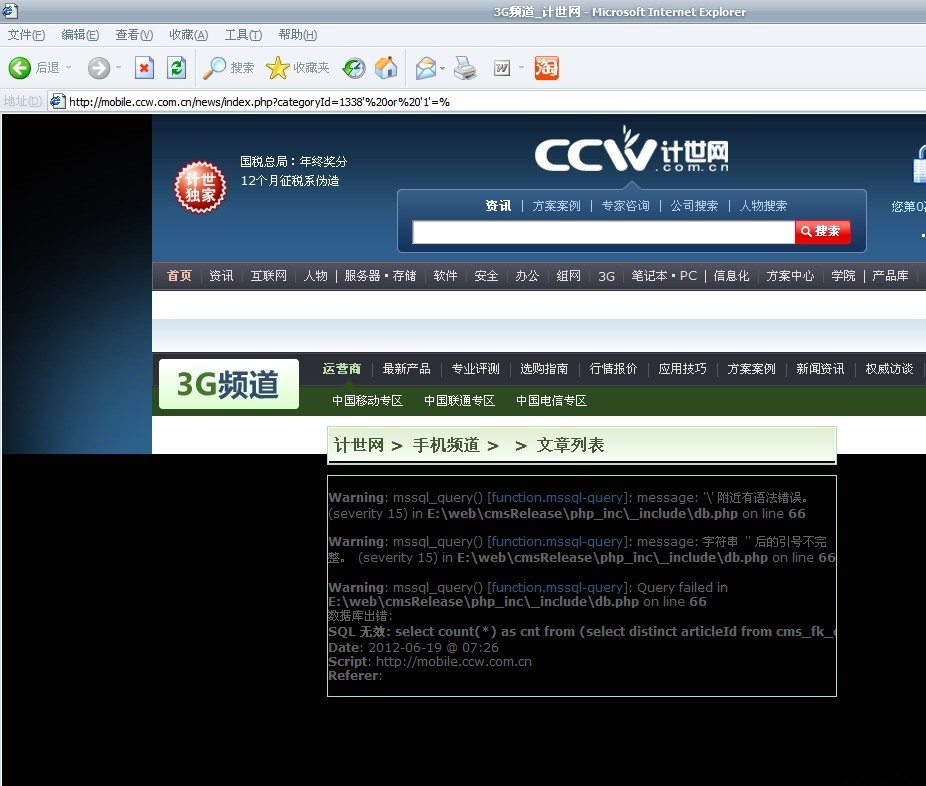Open Favorites with the star icon
The width and height of the screenshot is (926, 786).
tap(278, 68)
